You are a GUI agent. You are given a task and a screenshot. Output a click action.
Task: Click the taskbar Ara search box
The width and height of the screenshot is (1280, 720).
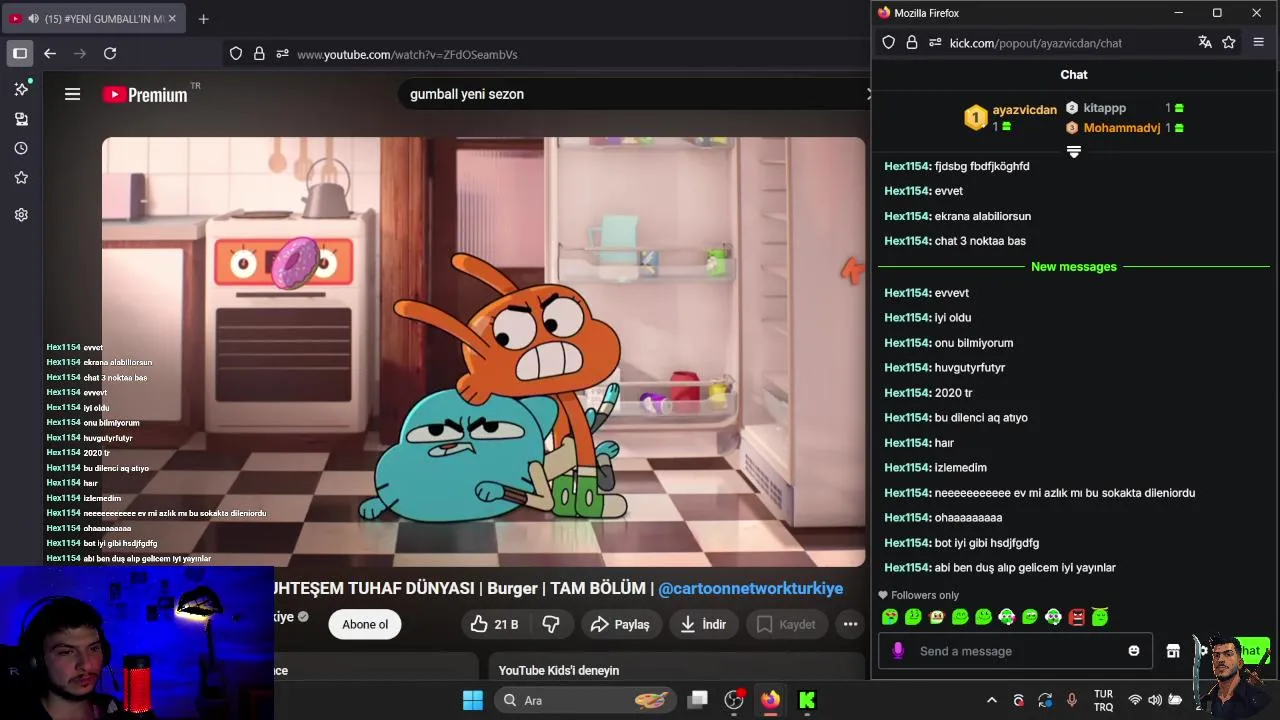pyautogui.click(x=585, y=700)
